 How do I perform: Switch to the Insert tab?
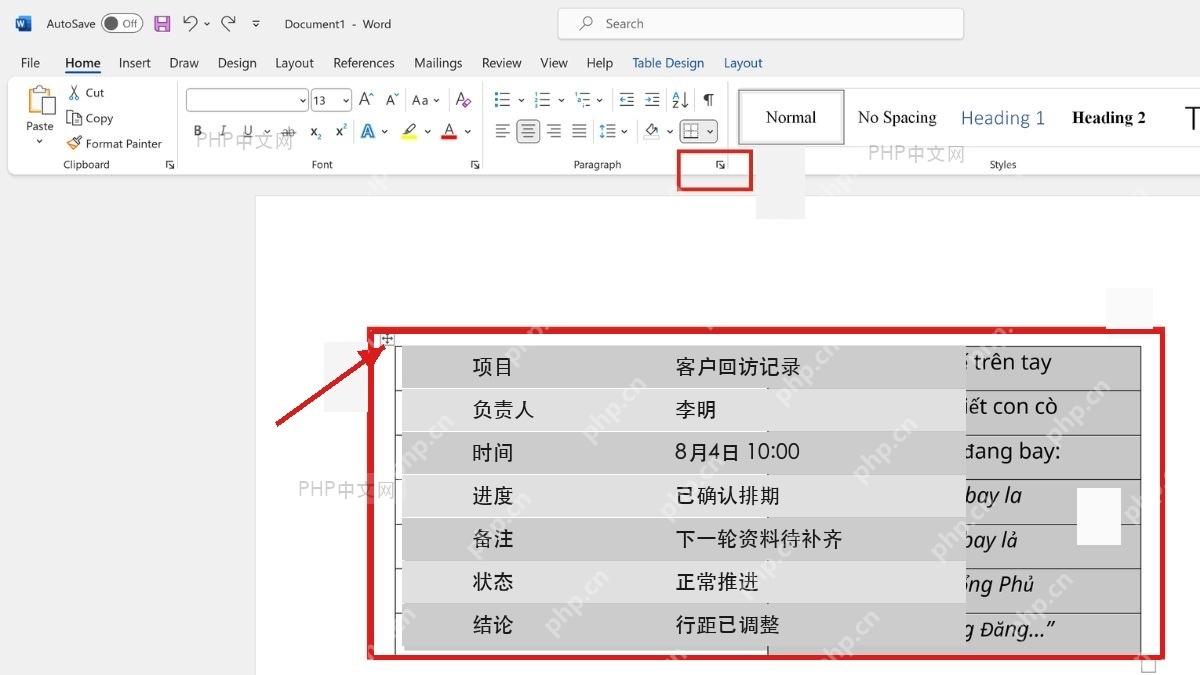tap(135, 63)
